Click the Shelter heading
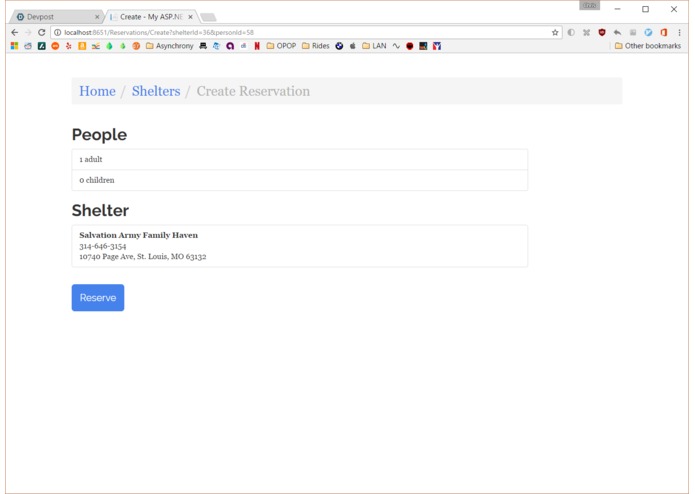This screenshot has height=494, width=695. [x=100, y=210]
